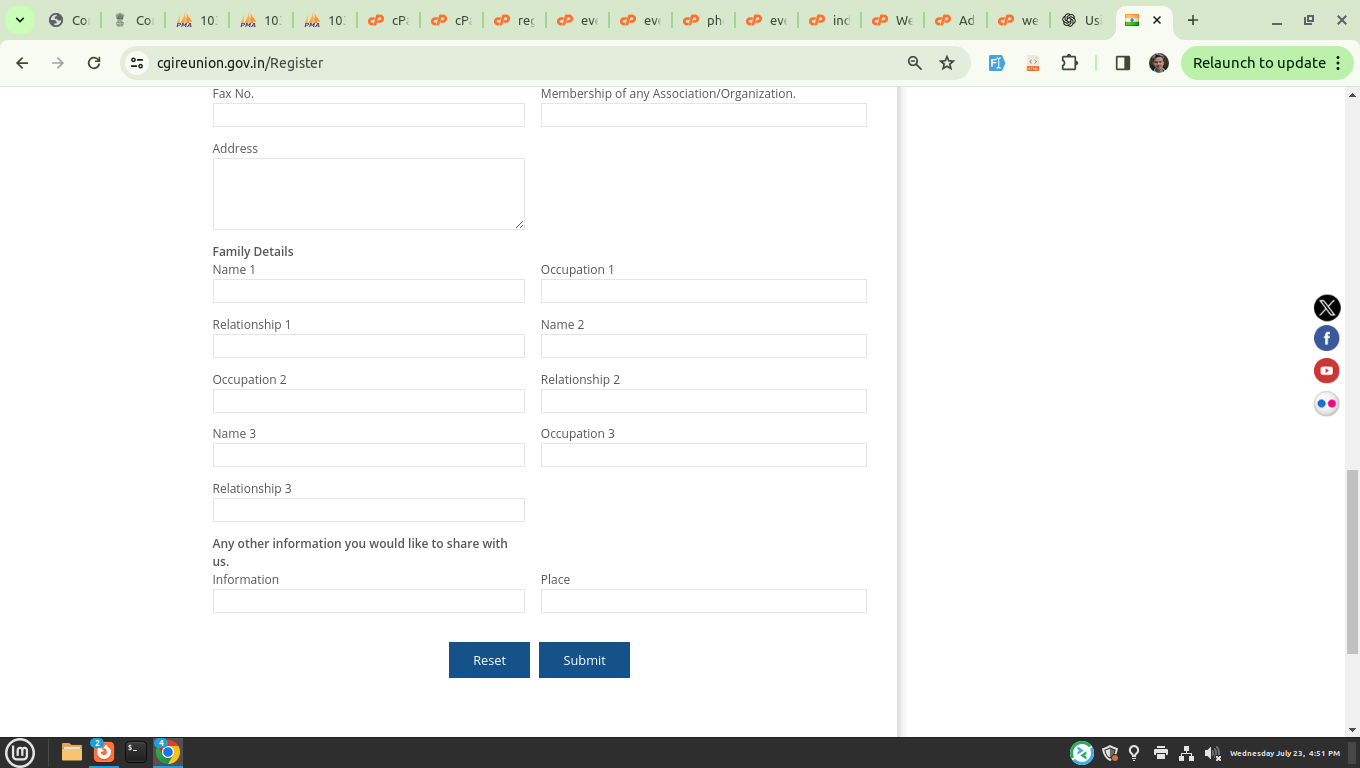Expand the tab search dropdown arrow

(19, 20)
